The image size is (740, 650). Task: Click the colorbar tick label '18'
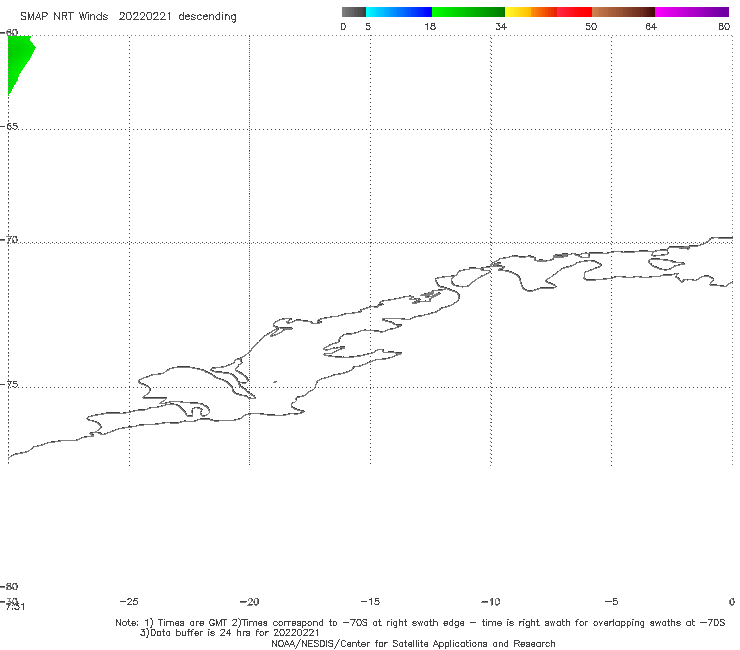(430, 27)
